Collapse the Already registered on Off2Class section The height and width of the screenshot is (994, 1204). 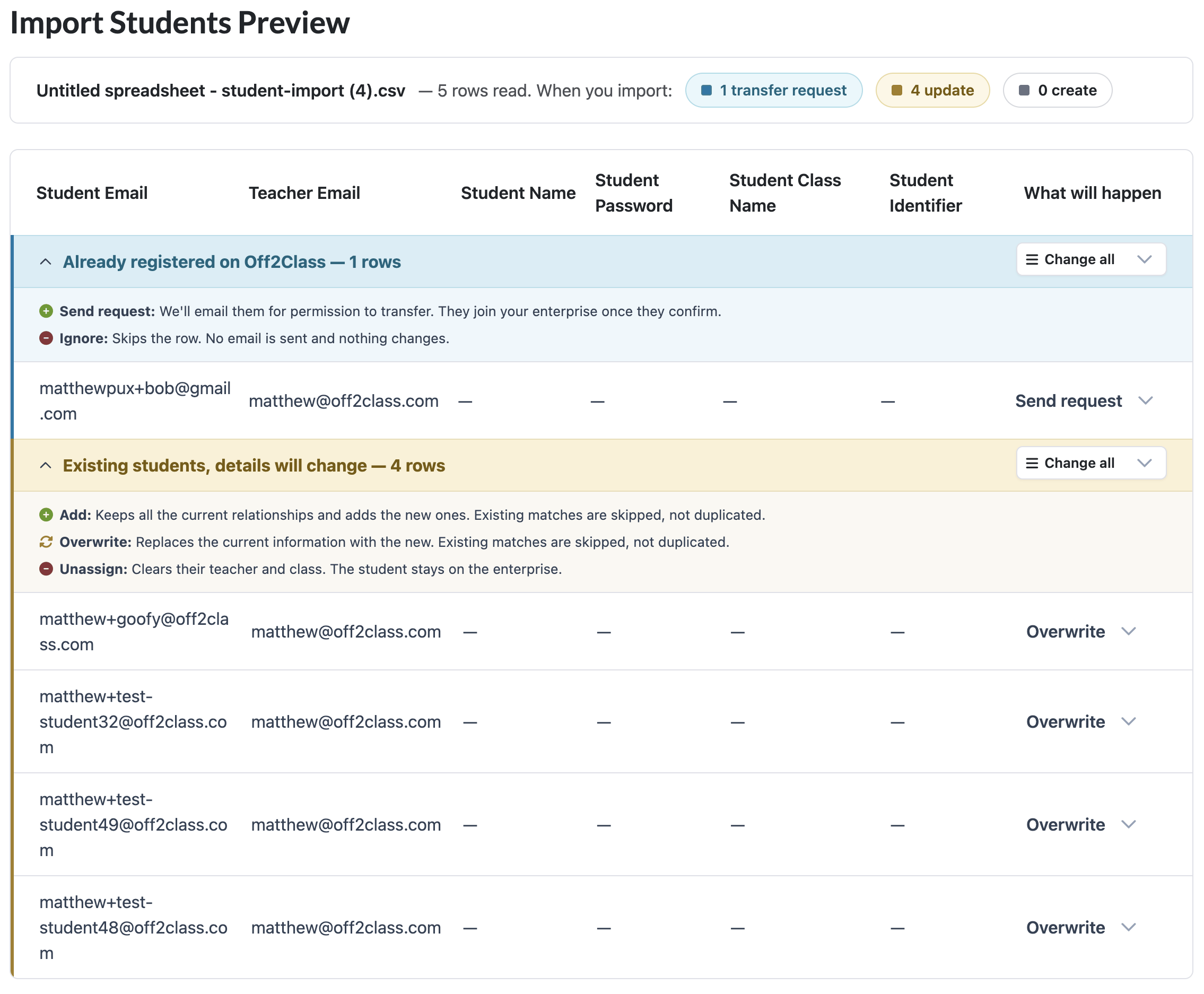46,262
